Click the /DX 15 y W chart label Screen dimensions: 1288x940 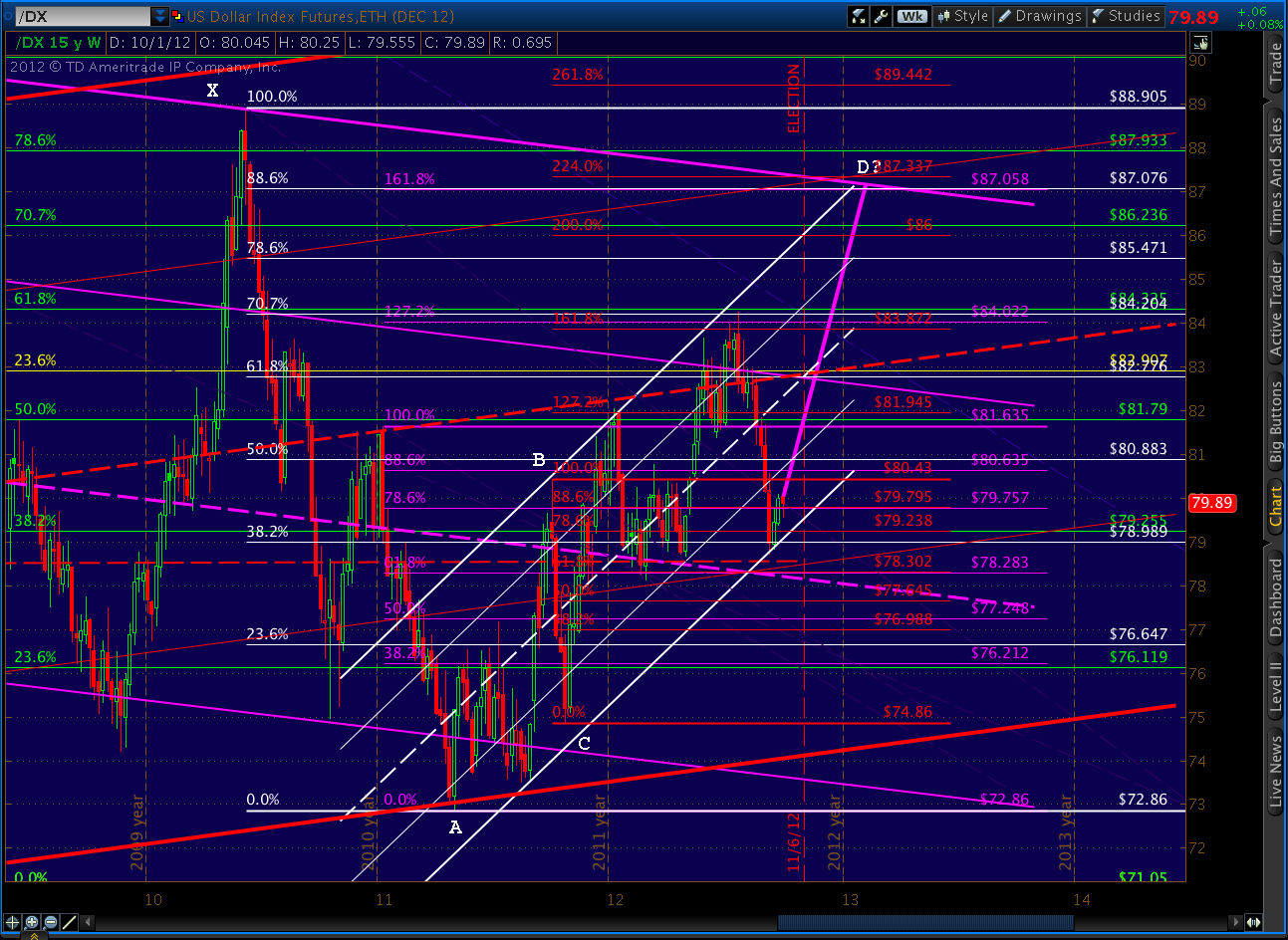pyautogui.click(x=56, y=43)
